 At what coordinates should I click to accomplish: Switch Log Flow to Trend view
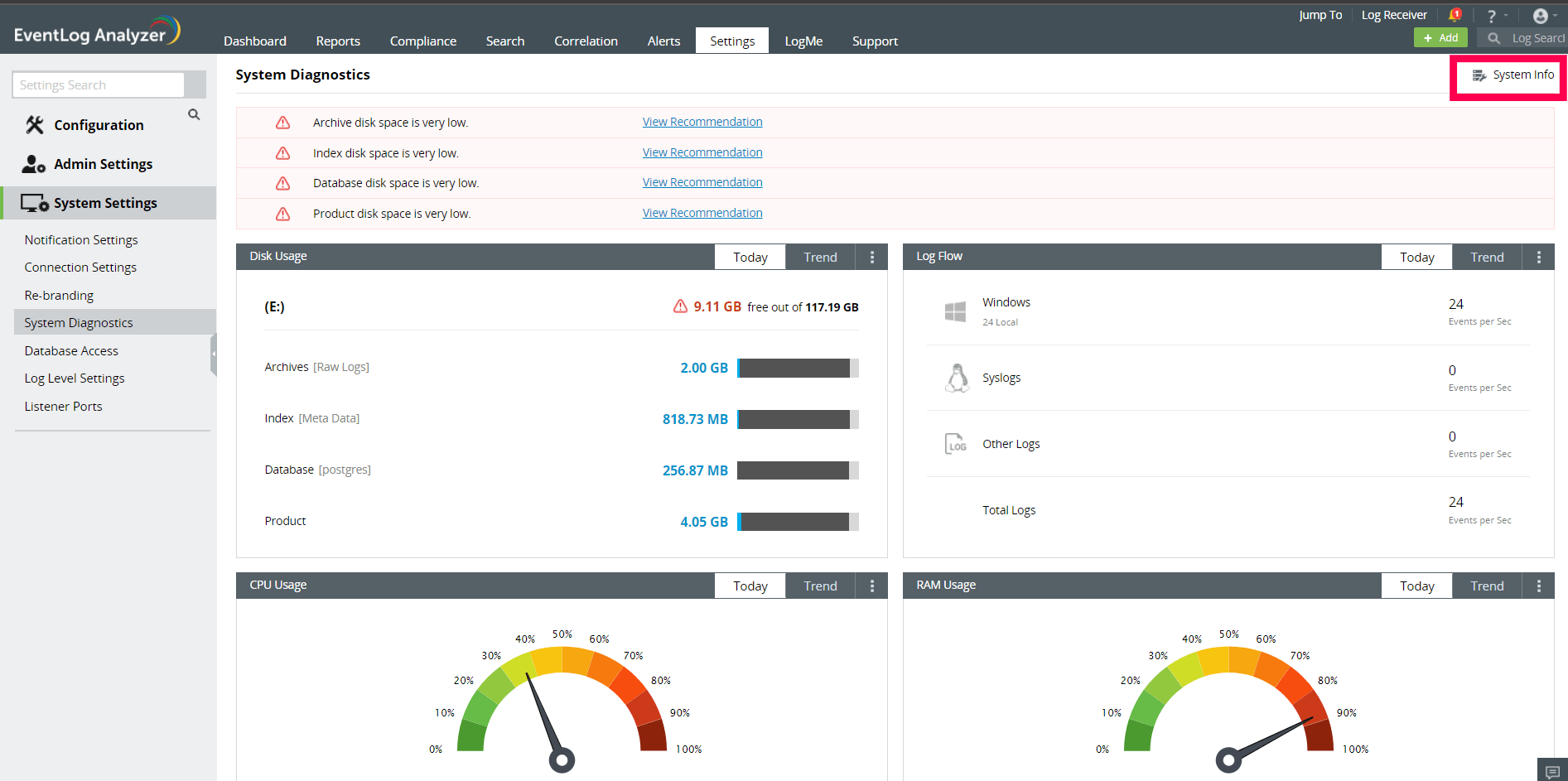pyautogui.click(x=1487, y=258)
